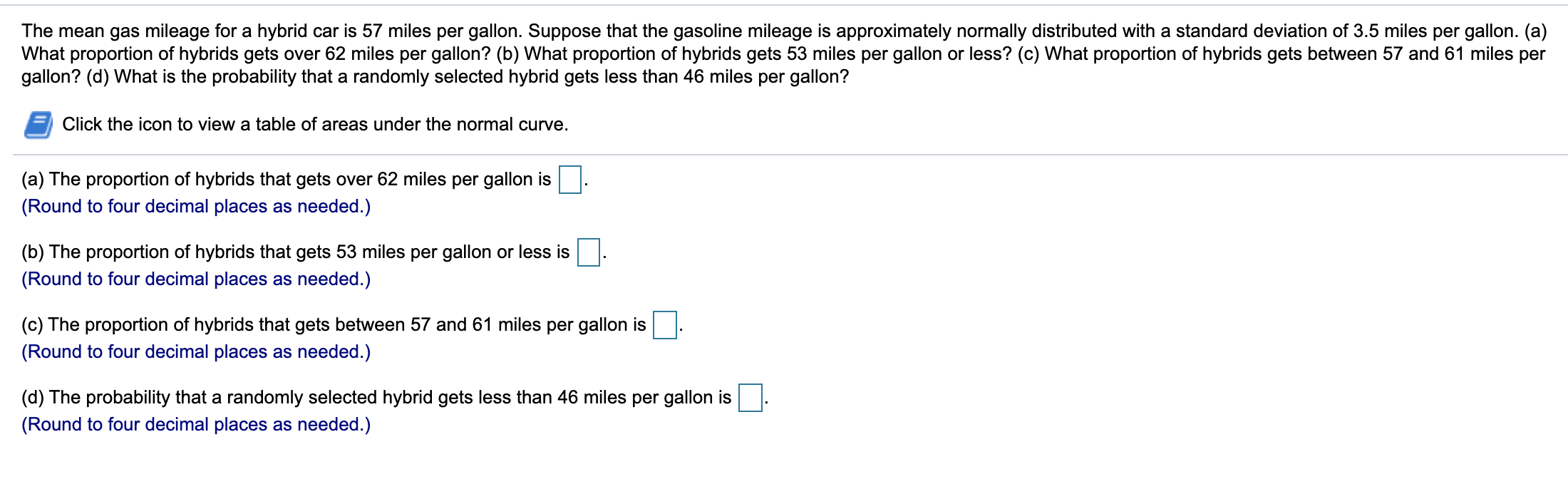Click the divider line above part (a)
The image size is (1568, 489).
tap(790, 155)
